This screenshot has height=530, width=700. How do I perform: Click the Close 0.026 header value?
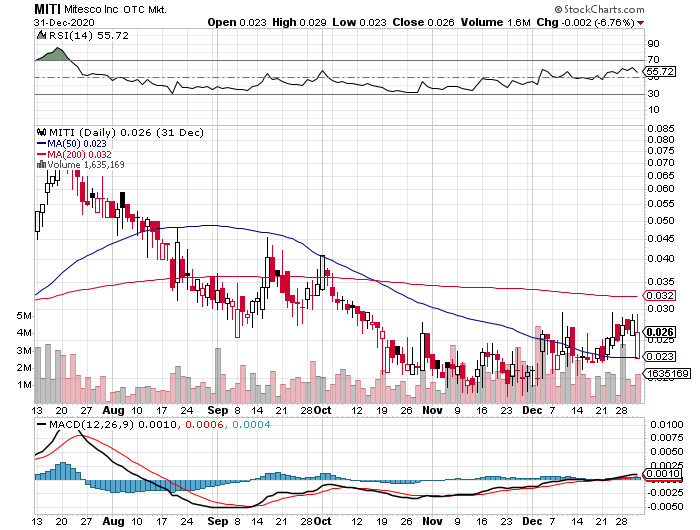click(423, 22)
